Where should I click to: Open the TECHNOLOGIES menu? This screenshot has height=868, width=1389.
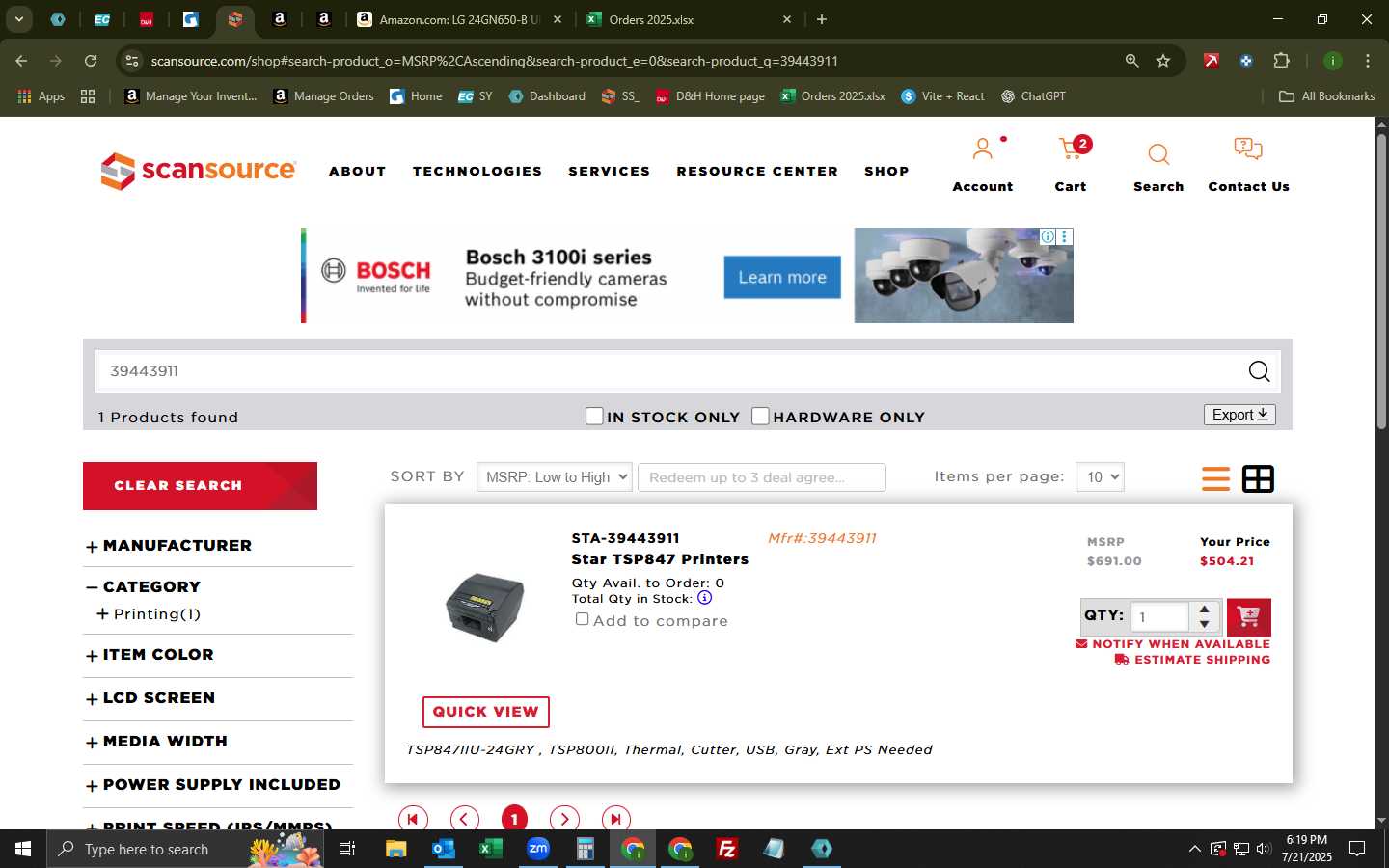coord(477,171)
